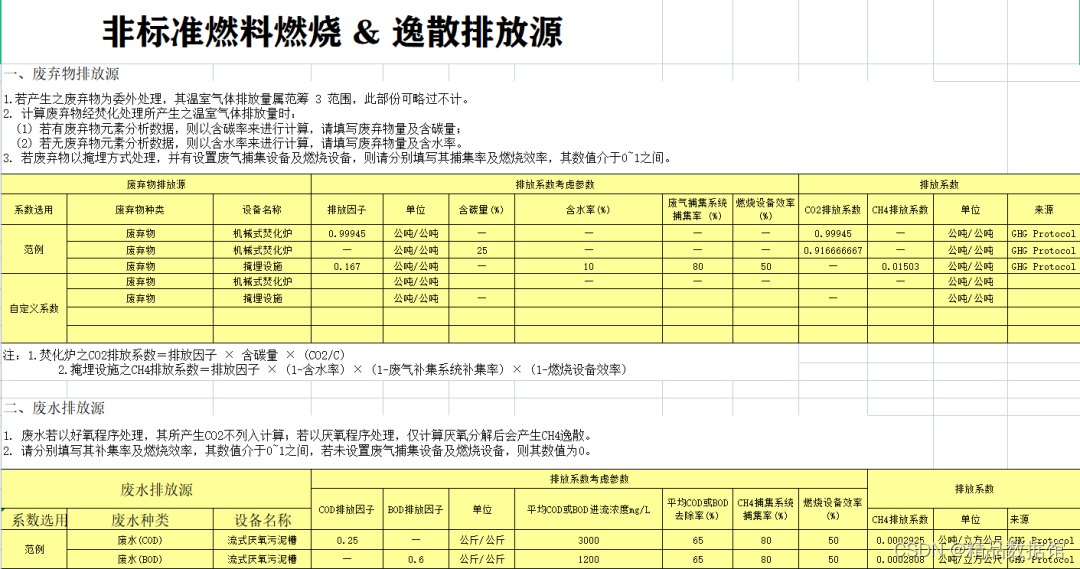Click section heading "二、废水排放源"
The height and width of the screenshot is (569, 1080).
click(x=54, y=408)
